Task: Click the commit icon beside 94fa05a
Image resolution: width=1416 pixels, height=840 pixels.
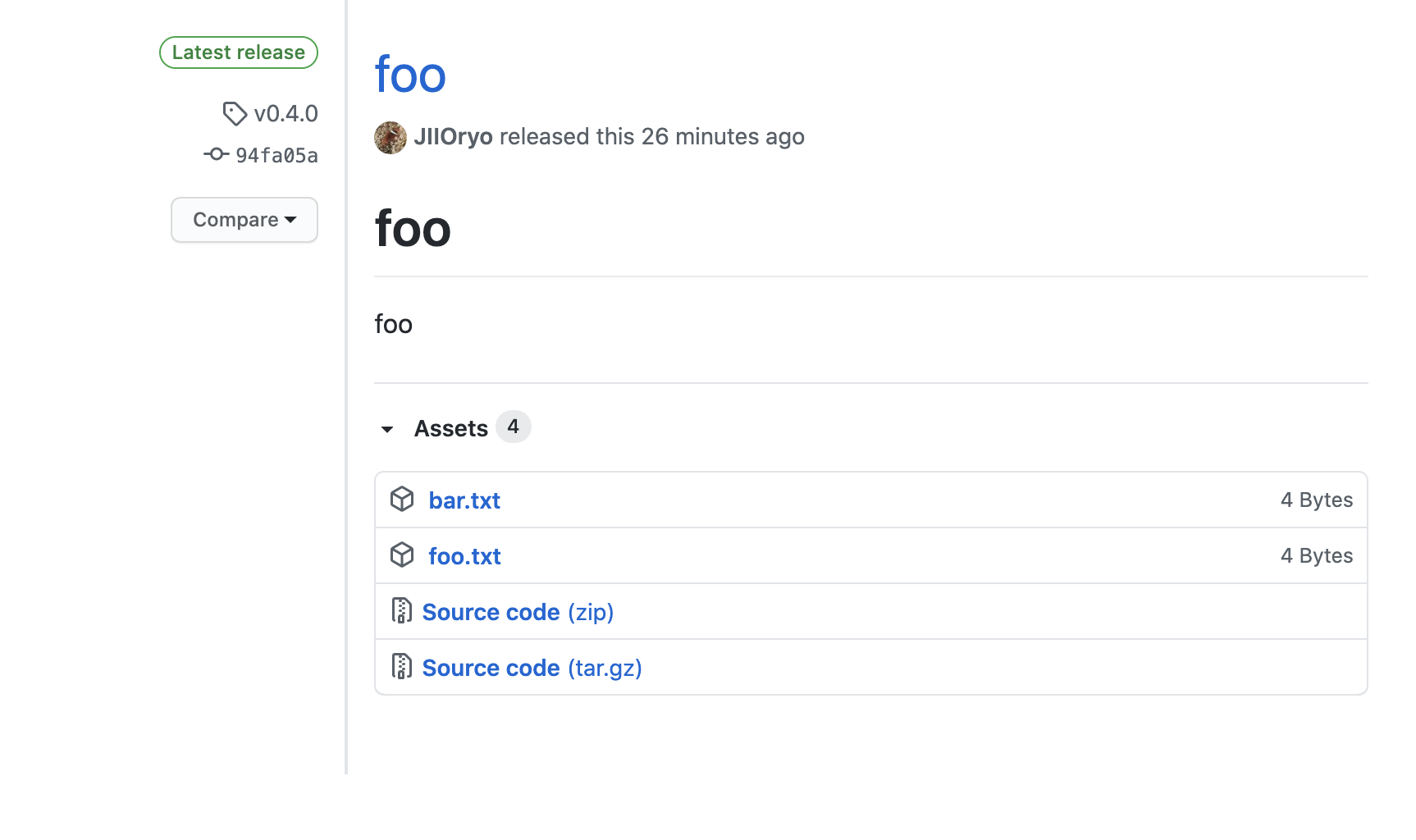Action: [216, 154]
